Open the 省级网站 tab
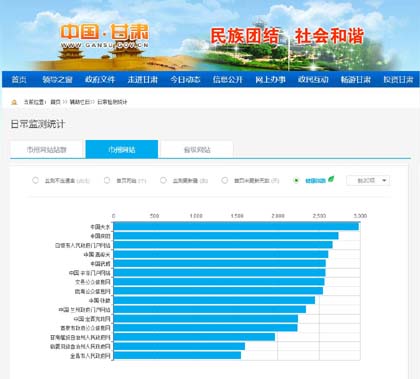The width and height of the screenshot is (420, 379). [x=197, y=150]
